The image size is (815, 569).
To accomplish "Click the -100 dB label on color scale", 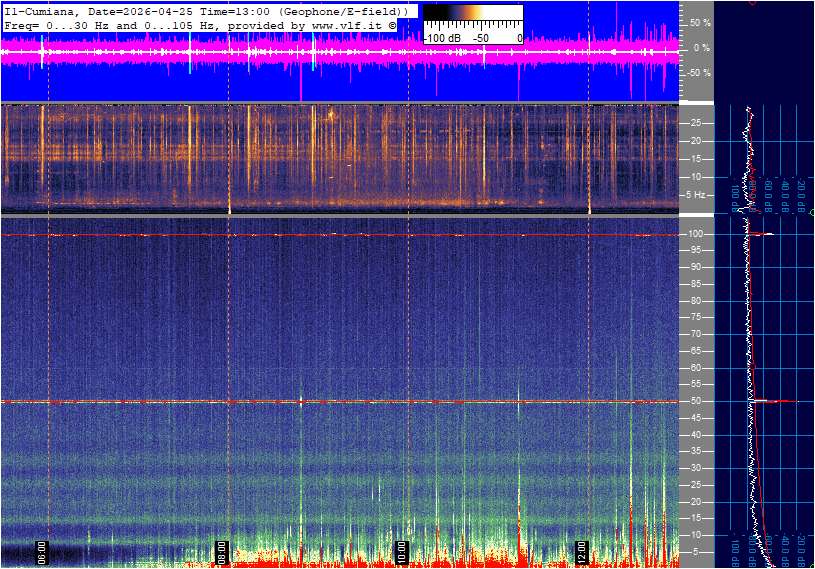I will point(440,38).
